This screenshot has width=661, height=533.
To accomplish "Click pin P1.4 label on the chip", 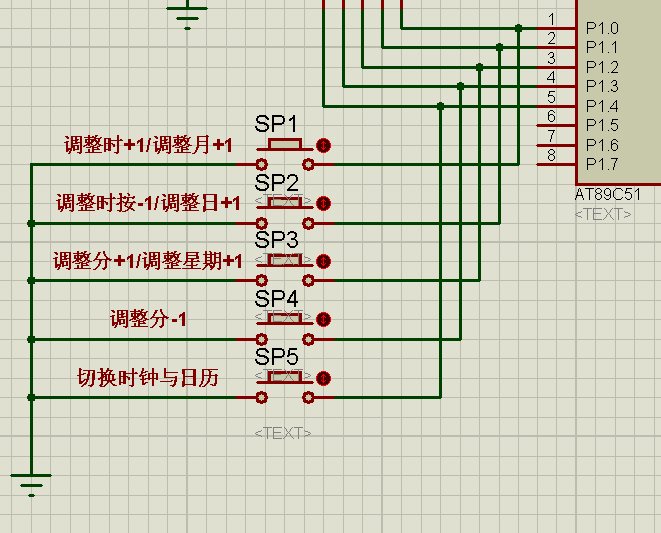I will tap(602, 106).
